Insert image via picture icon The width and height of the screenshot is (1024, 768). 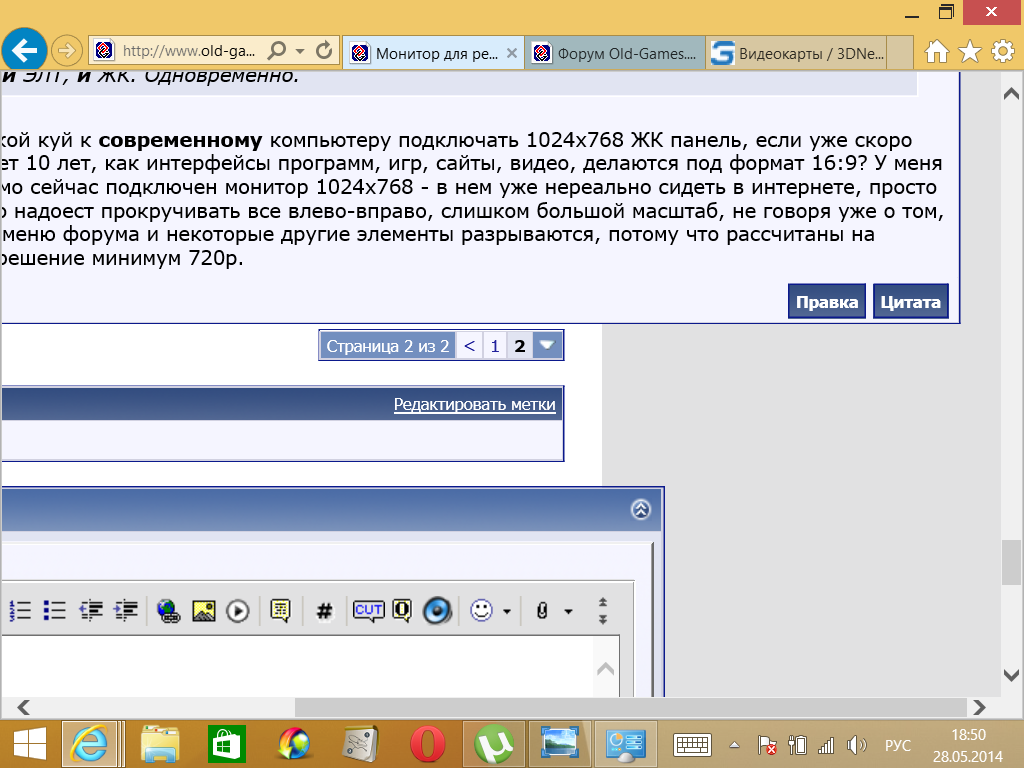(x=204, y=611)
